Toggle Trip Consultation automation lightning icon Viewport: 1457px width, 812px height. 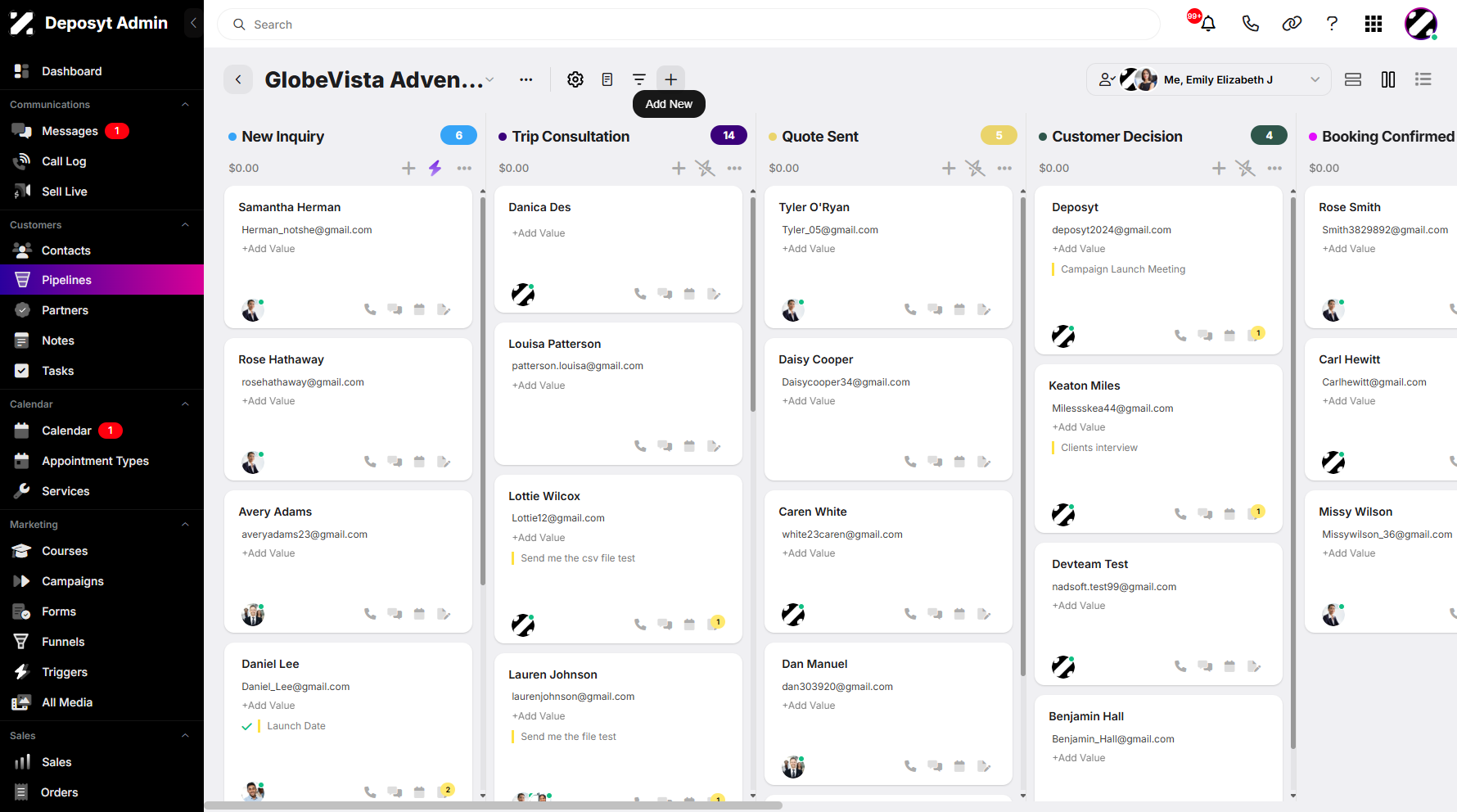705,168
